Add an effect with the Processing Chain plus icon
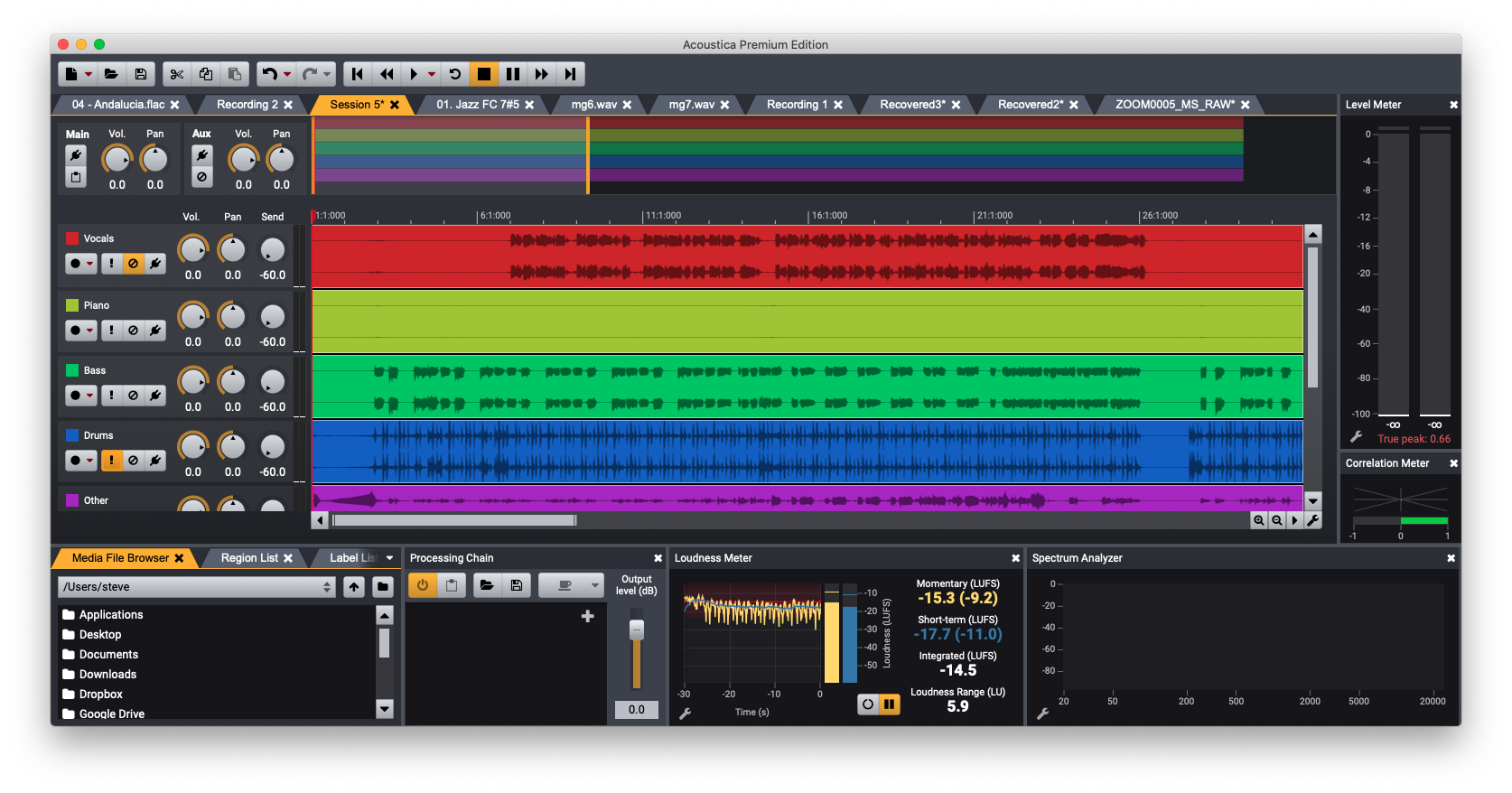This screenshot has height=793, width=1512. pos(587,616)
